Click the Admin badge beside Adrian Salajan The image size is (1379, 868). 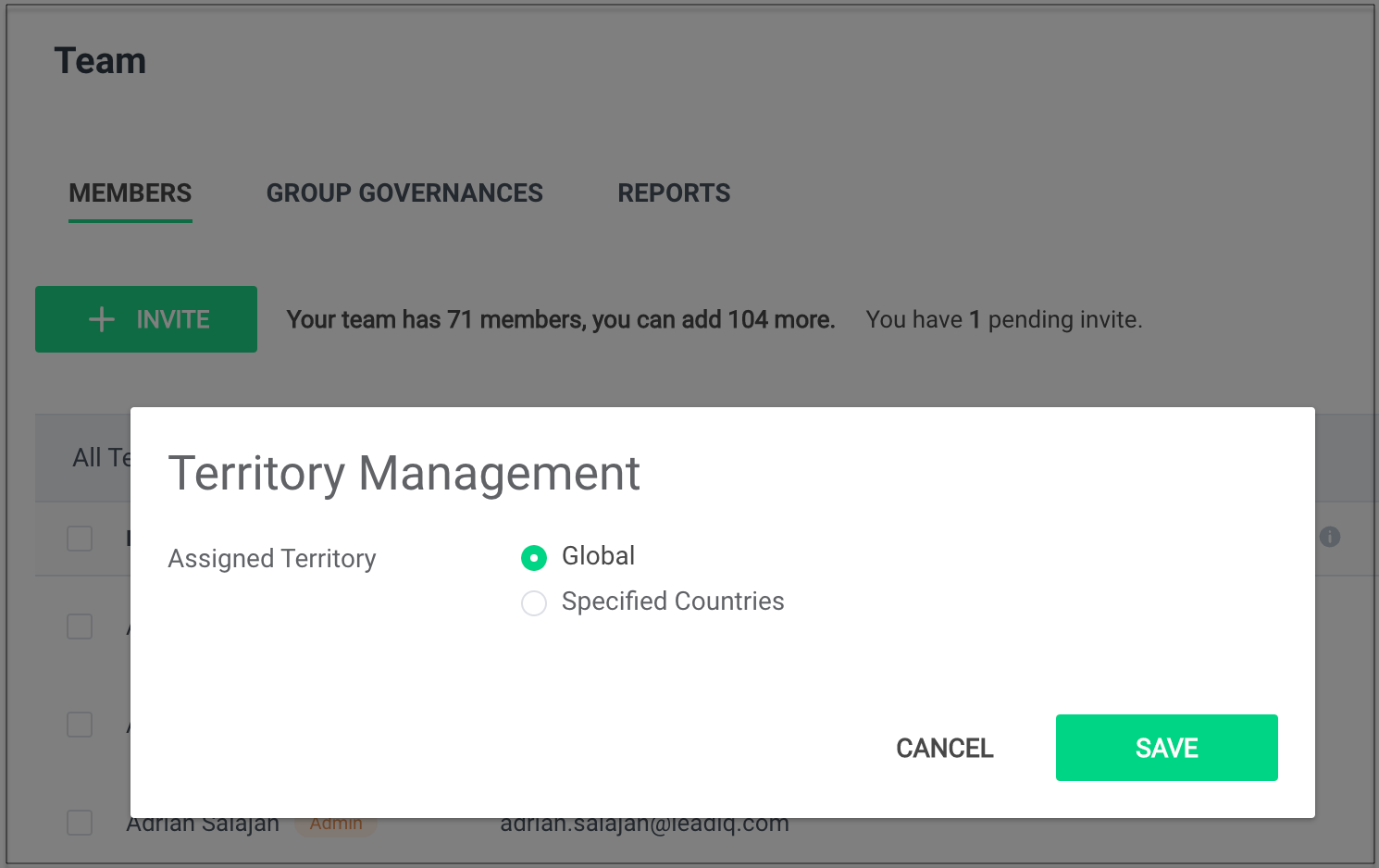[336, 825]
